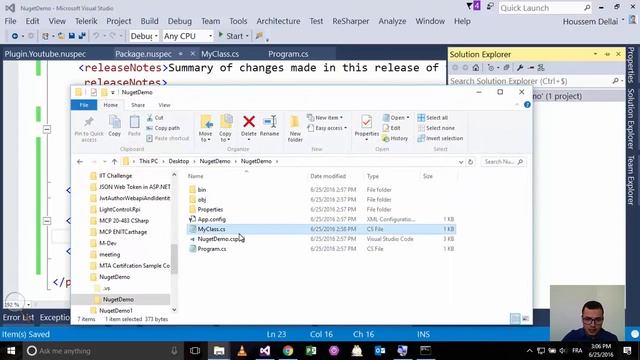This screenshot has width=640, height=360.
Task: Open Build menu in Visual Studio
Action: click(x=149, y=21)
